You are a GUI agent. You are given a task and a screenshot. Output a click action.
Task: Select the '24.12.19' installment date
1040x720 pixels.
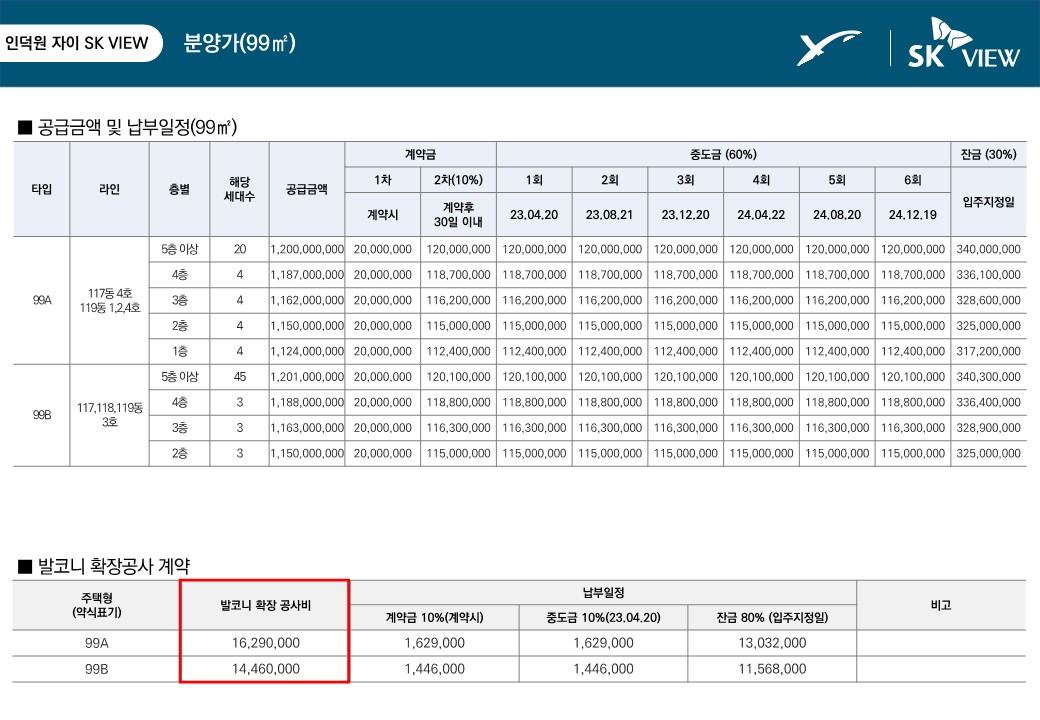pyautogui.click(x=913, y=215)
